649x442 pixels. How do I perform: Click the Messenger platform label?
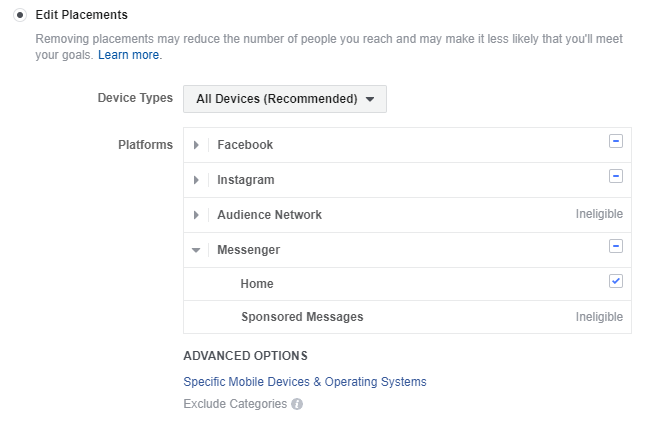249,250
